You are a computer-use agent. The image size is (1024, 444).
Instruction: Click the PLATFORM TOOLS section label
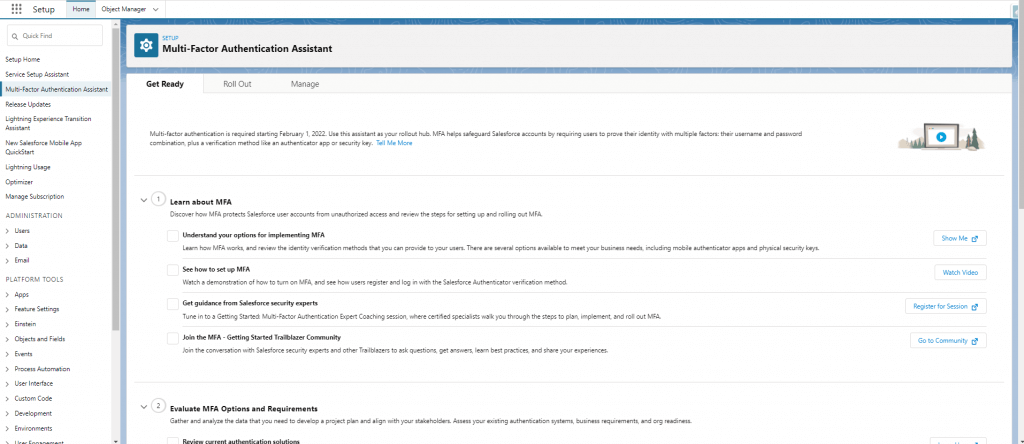[x=35, y=279]
